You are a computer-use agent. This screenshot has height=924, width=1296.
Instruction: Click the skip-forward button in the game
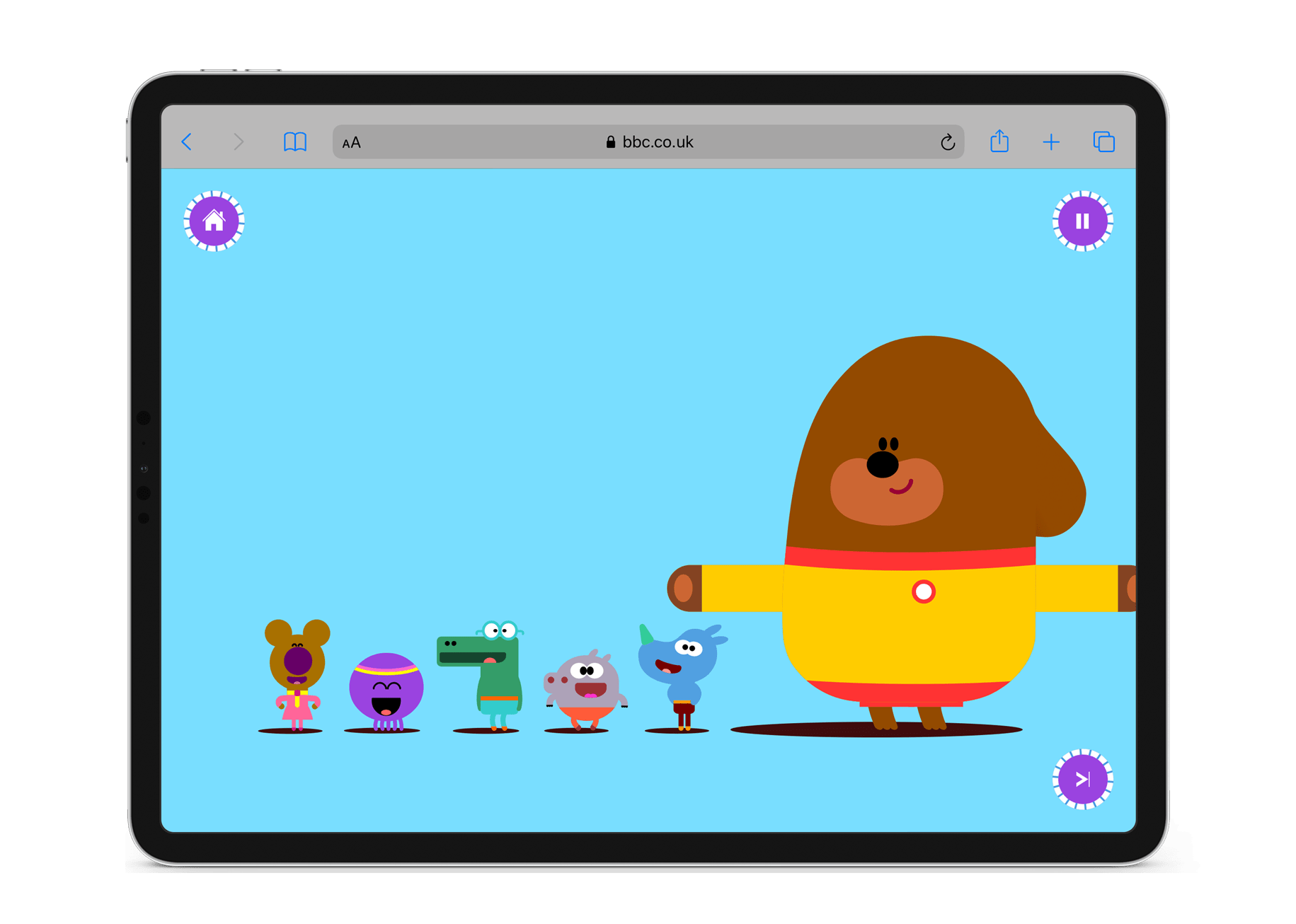pos(1082,779)
